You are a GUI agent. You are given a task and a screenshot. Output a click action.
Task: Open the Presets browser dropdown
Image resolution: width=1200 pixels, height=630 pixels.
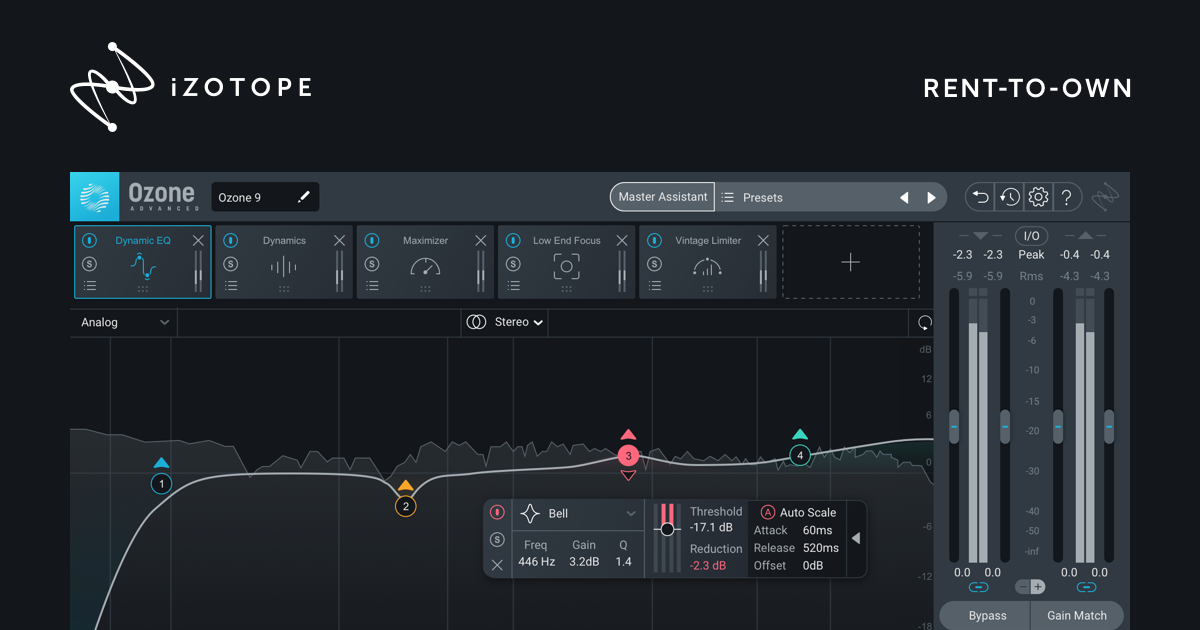pos(805,197)
